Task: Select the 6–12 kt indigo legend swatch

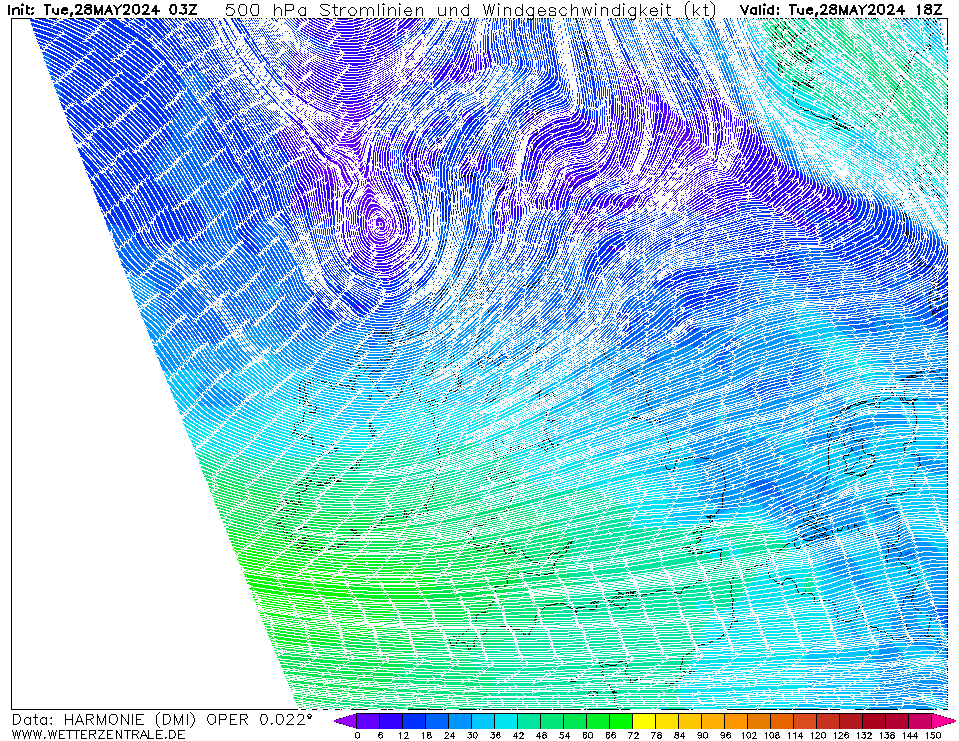Action: click(x=391, y=721)
